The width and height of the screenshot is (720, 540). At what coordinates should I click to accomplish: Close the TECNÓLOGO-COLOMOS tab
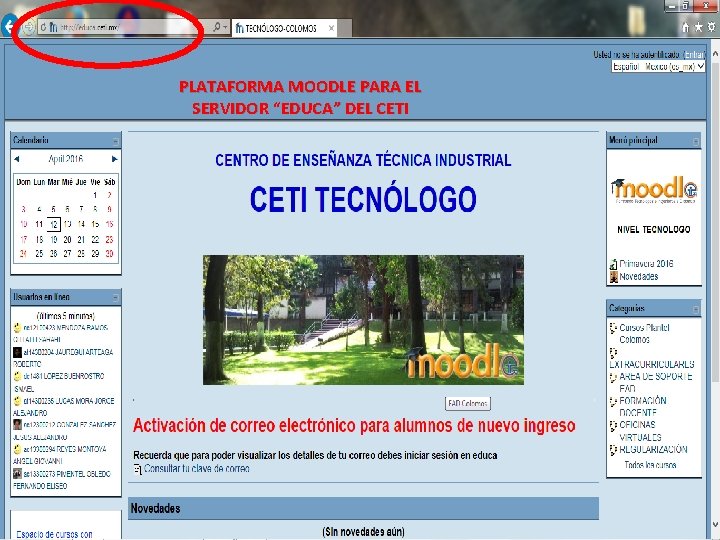point(331,28)
